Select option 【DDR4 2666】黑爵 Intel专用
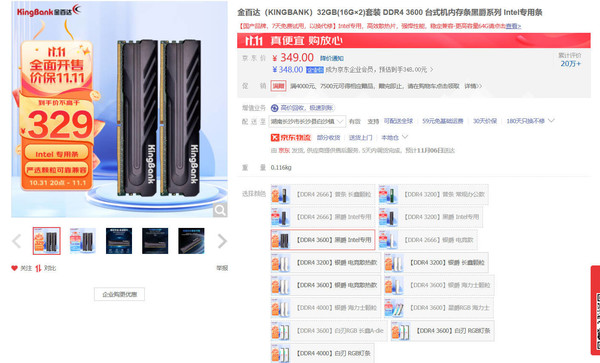The height and width of the screenshot is (363, 600). pos(323,217)
